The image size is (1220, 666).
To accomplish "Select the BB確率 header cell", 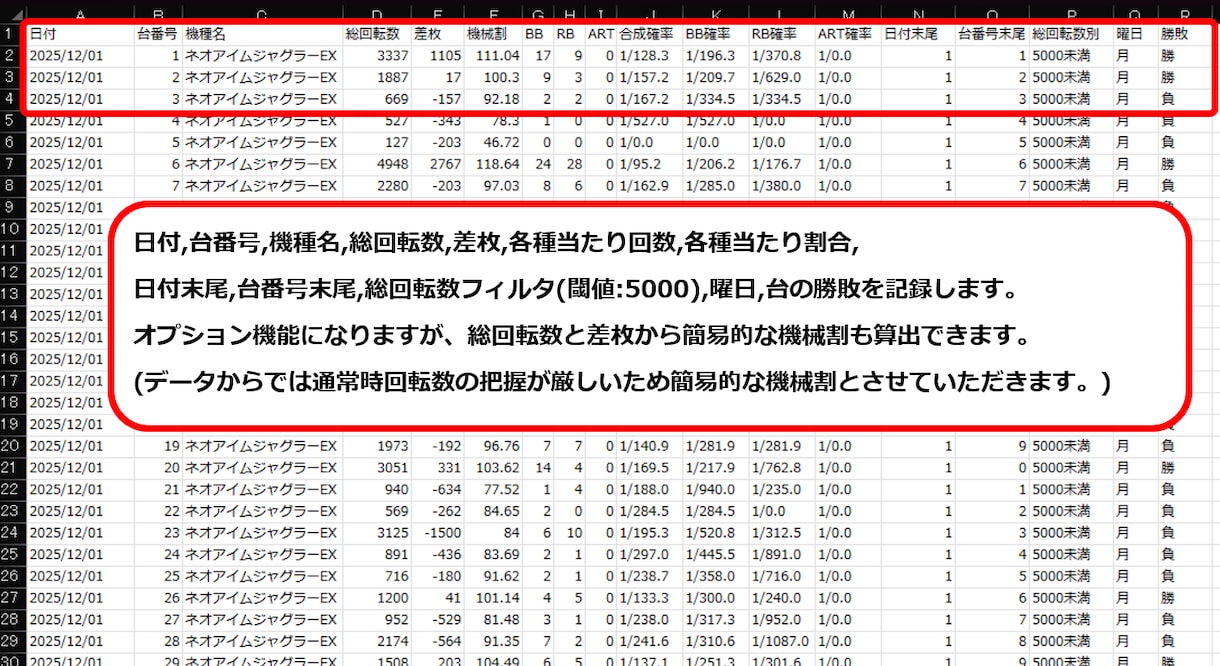I will [x=715, y=33].
